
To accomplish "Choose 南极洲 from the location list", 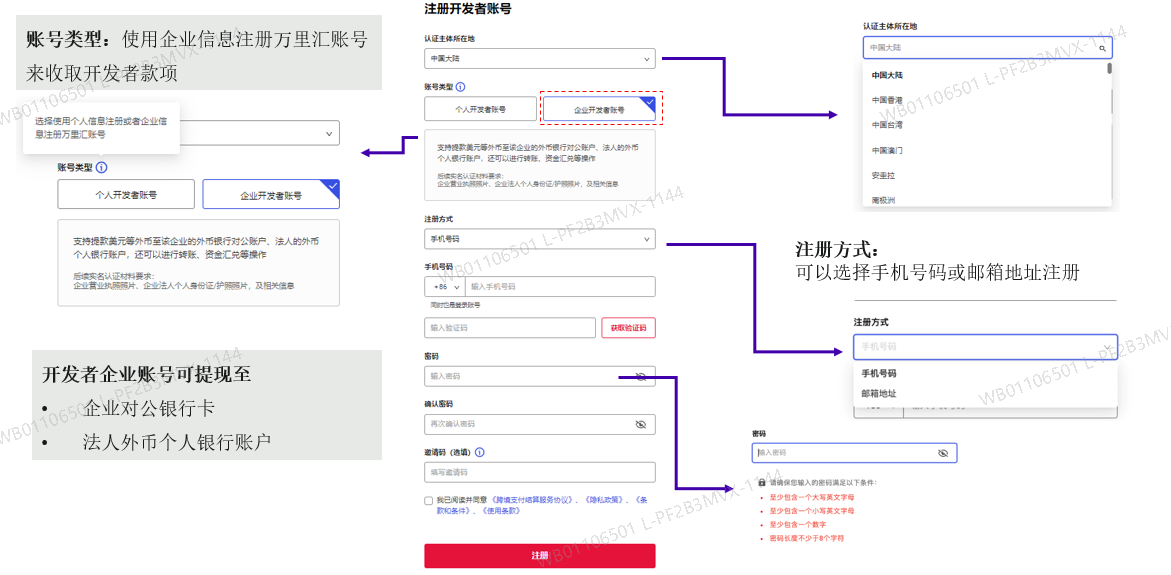I will click(883, 200).
